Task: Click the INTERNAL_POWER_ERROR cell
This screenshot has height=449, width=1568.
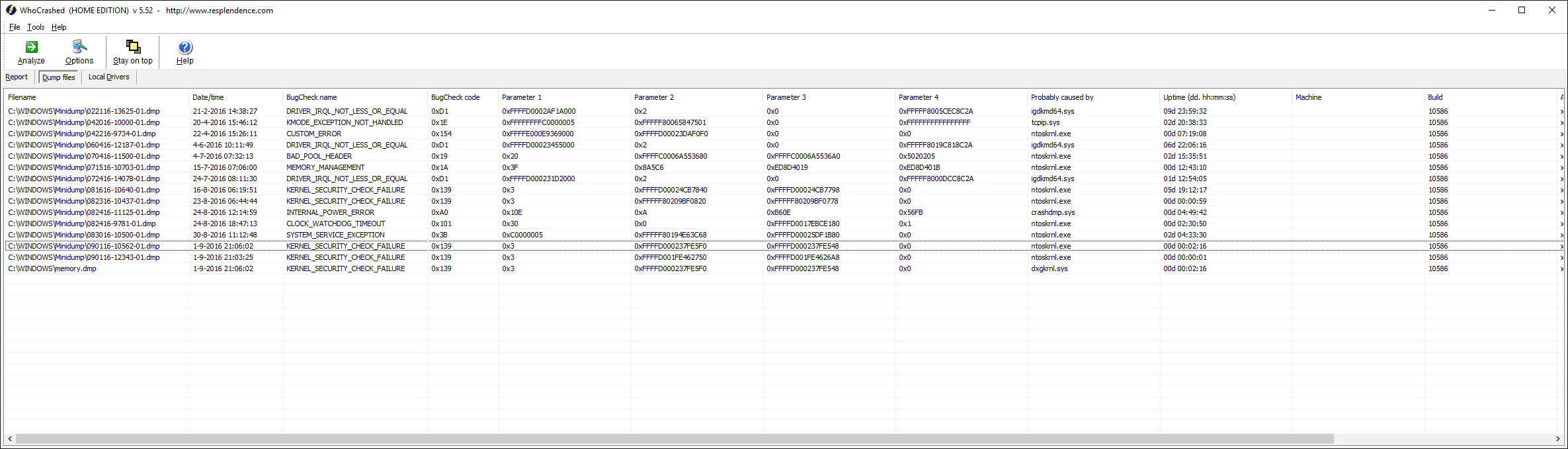Action: pos(331,212)
